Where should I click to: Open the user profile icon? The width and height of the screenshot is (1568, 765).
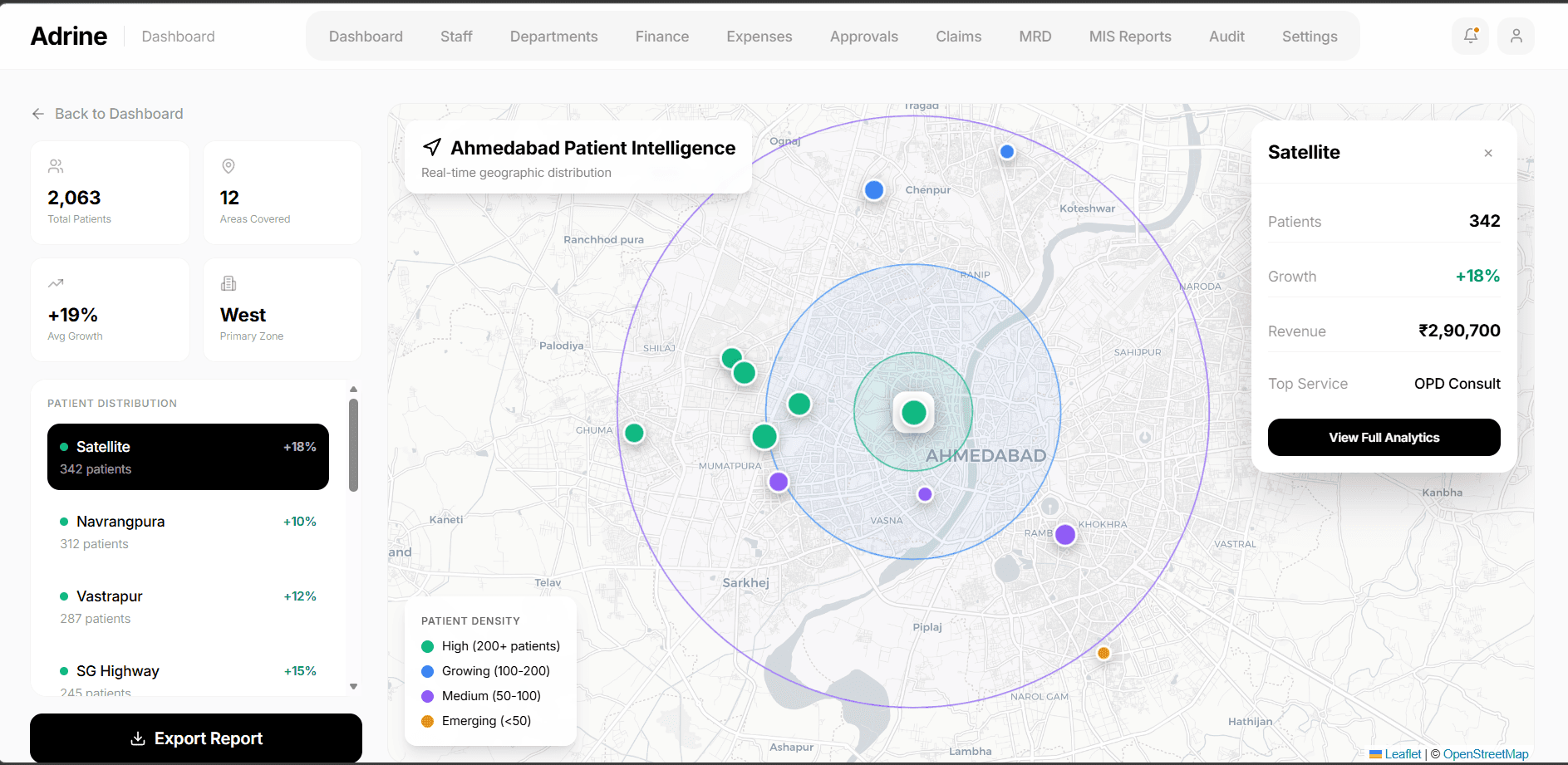click(1516, 36)
